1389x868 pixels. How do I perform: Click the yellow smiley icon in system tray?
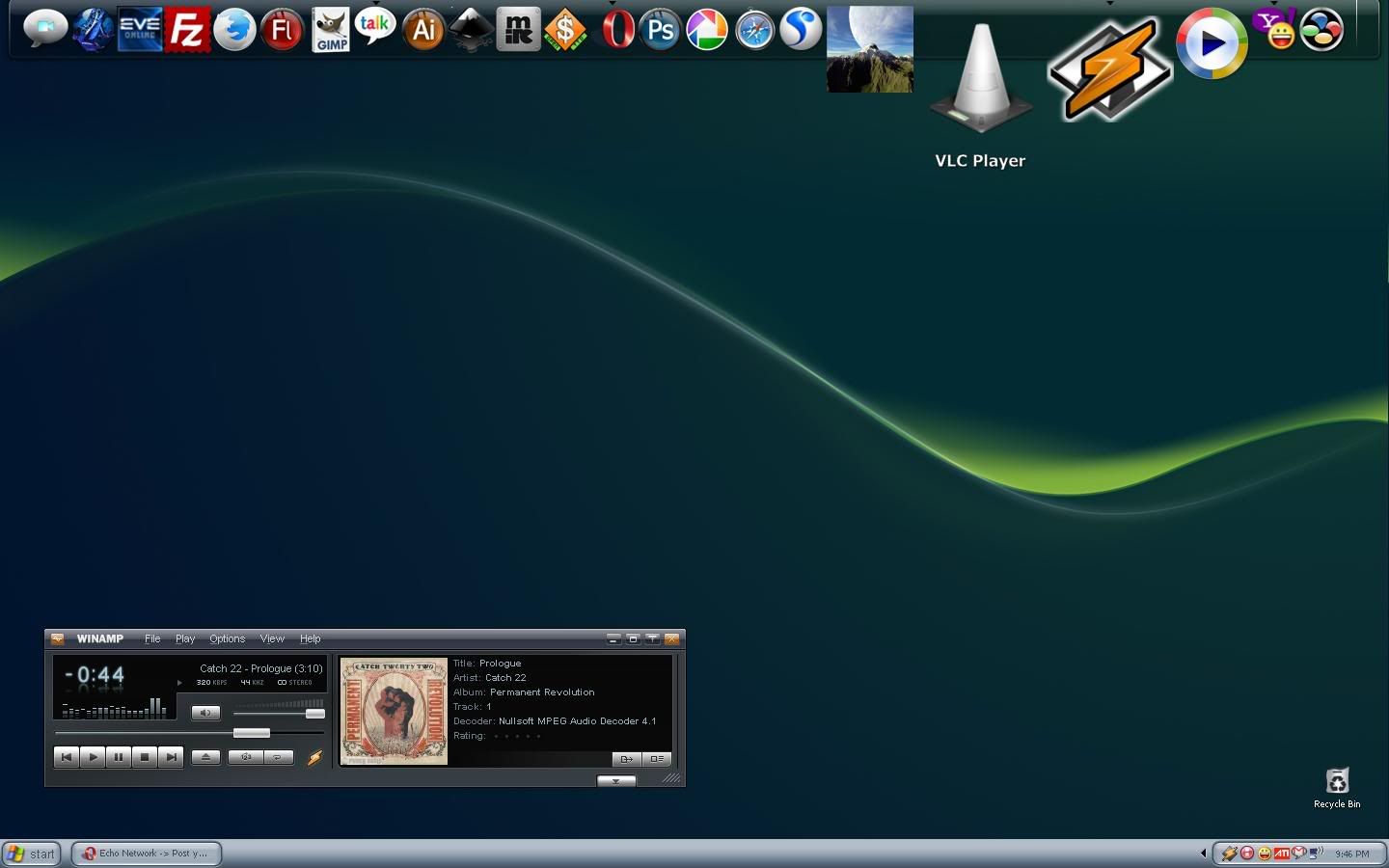pos(1264,854)
